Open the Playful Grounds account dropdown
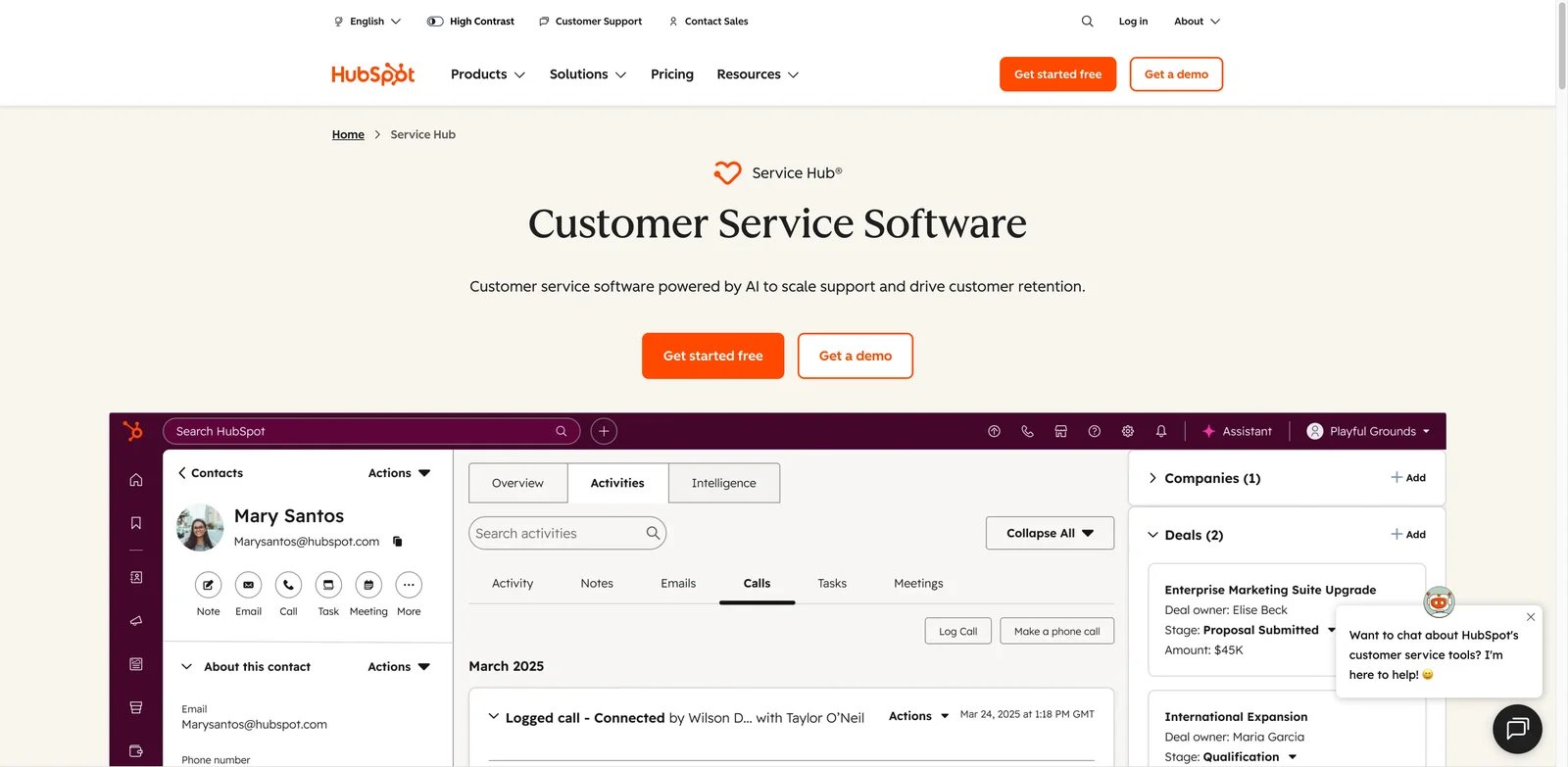 [x=1368, y=431]
